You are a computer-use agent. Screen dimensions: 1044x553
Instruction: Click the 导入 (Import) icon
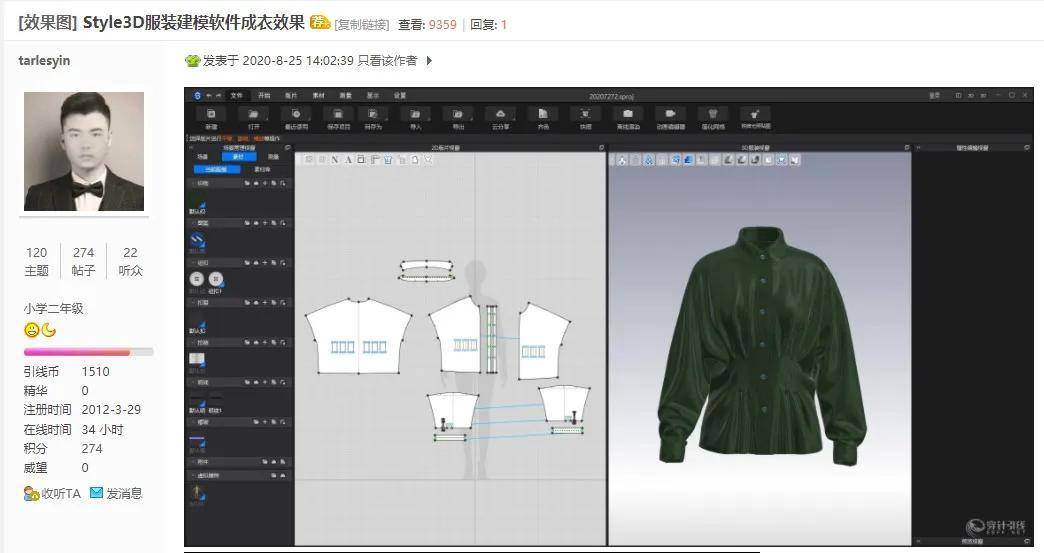click(415, 114)
